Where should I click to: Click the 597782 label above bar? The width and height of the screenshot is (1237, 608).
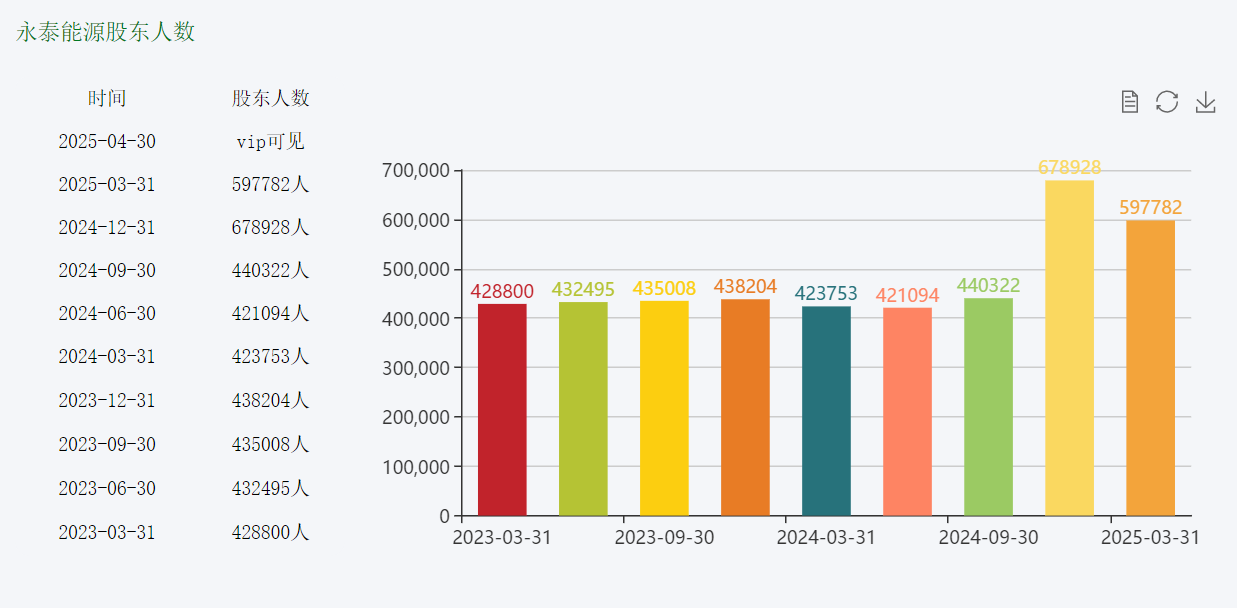tap(1150, 208)
